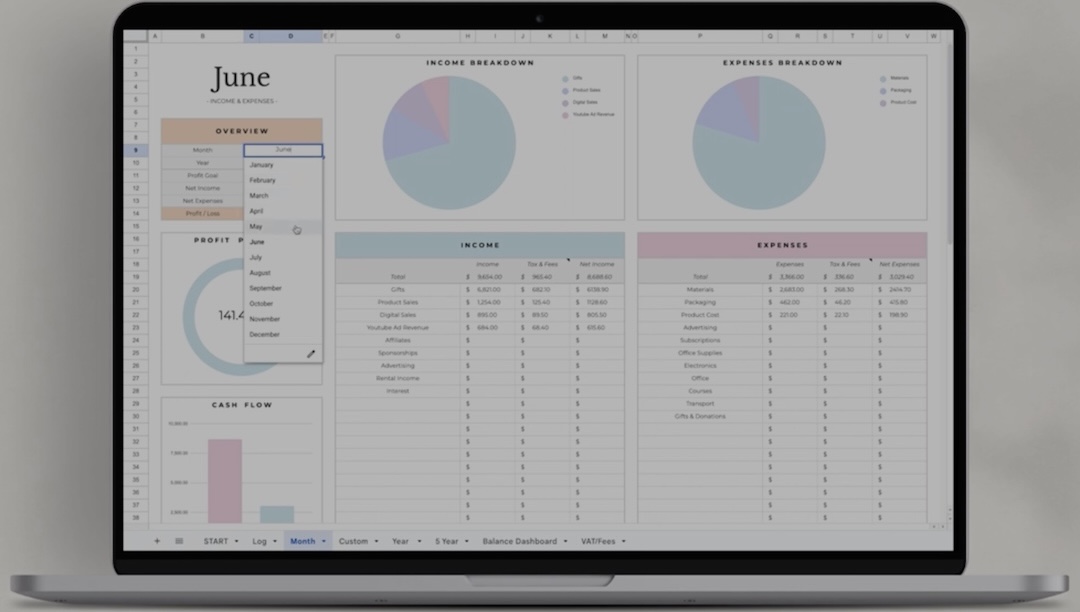The image size is (1080, 612).
Task: Open the Log sheet tab
Action: [259, 541]
